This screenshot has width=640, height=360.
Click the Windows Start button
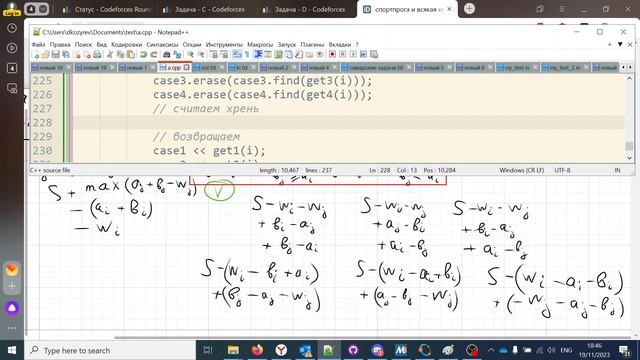coord(12,350)
